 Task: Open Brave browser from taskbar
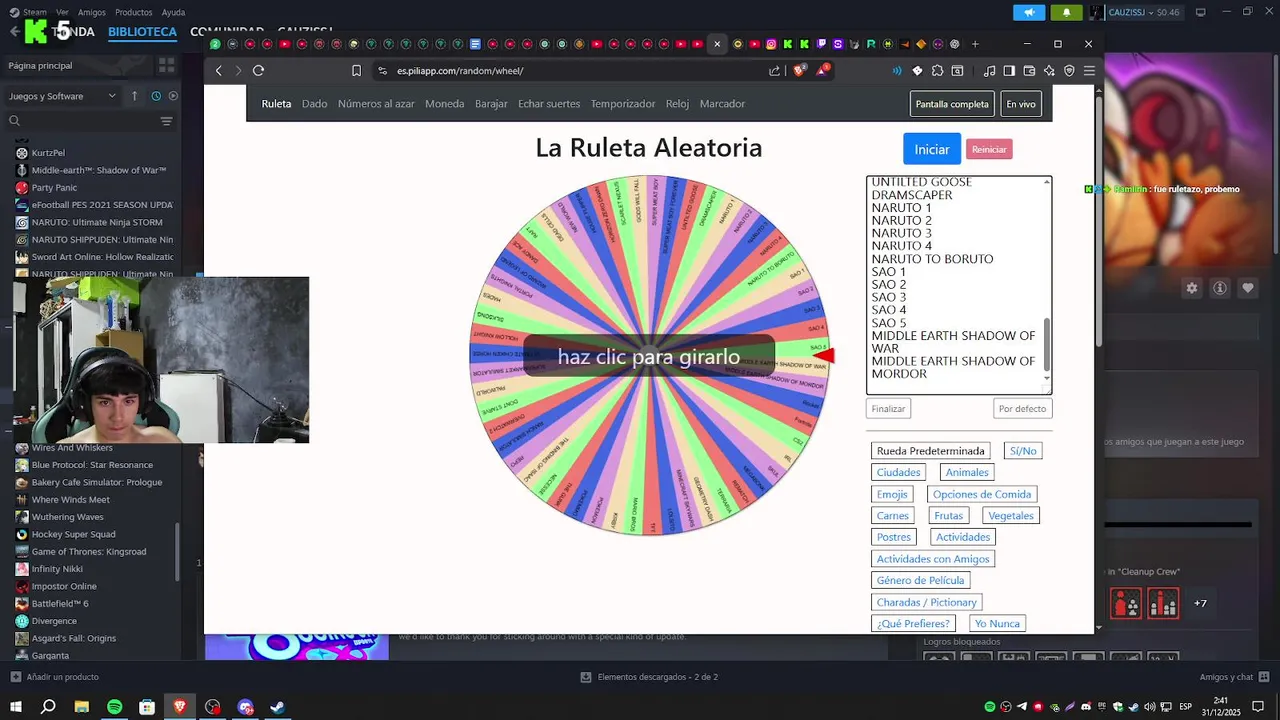[180, 707]
